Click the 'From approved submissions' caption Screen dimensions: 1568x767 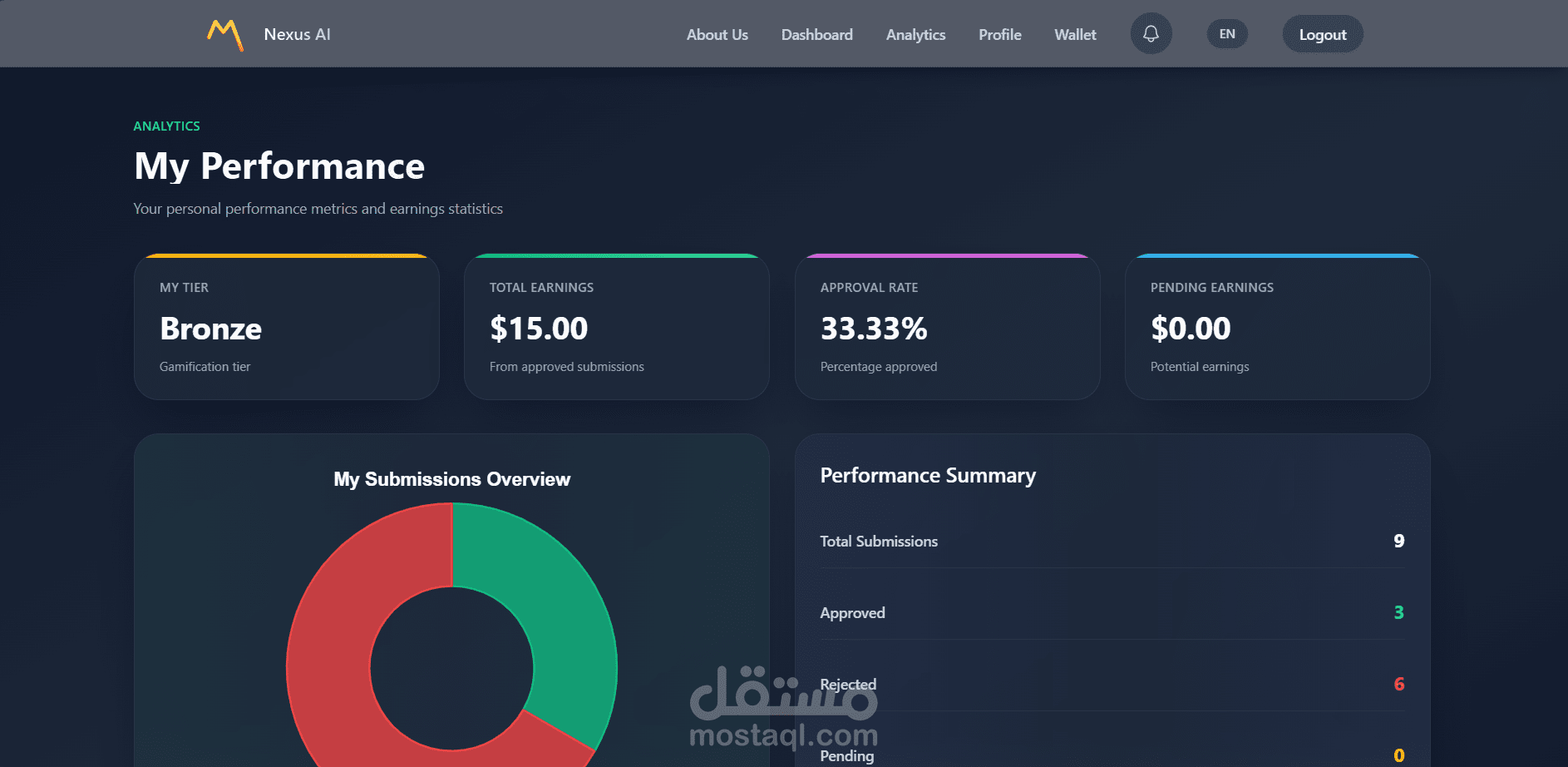pyautogui.click(x=567, y=367)
